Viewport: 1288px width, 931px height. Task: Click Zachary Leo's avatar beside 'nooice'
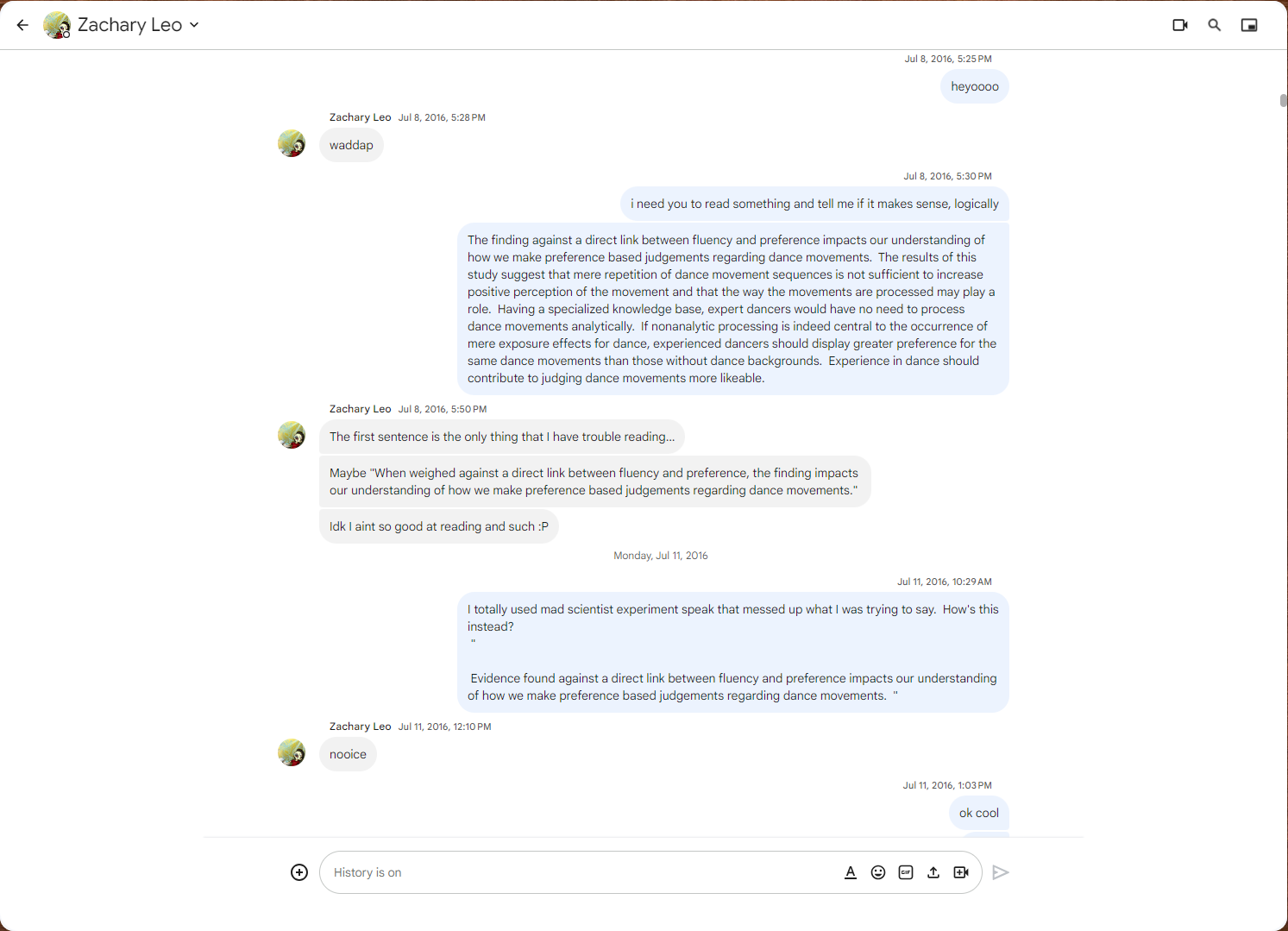pyautogui.click(x=292, y=752)
